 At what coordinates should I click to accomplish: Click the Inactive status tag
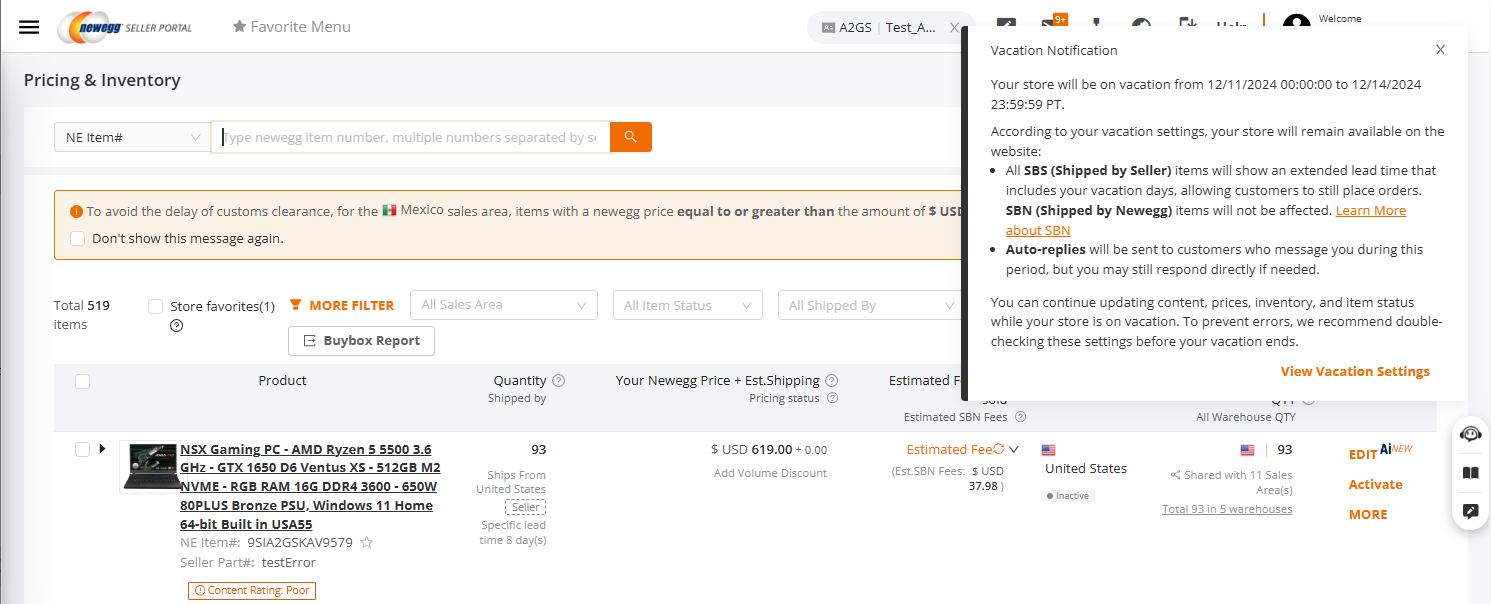[x=1066, y=495]
